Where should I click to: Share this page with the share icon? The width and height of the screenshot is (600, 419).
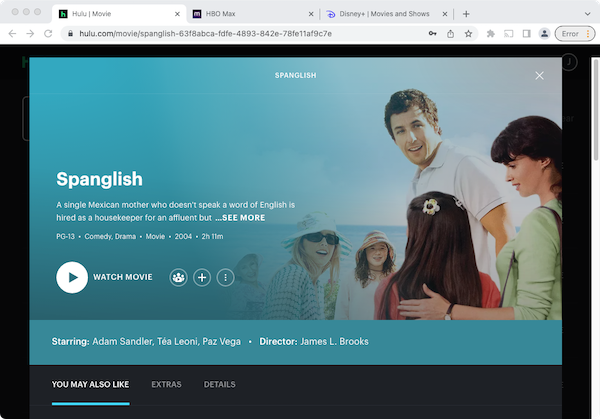[450, 34]
